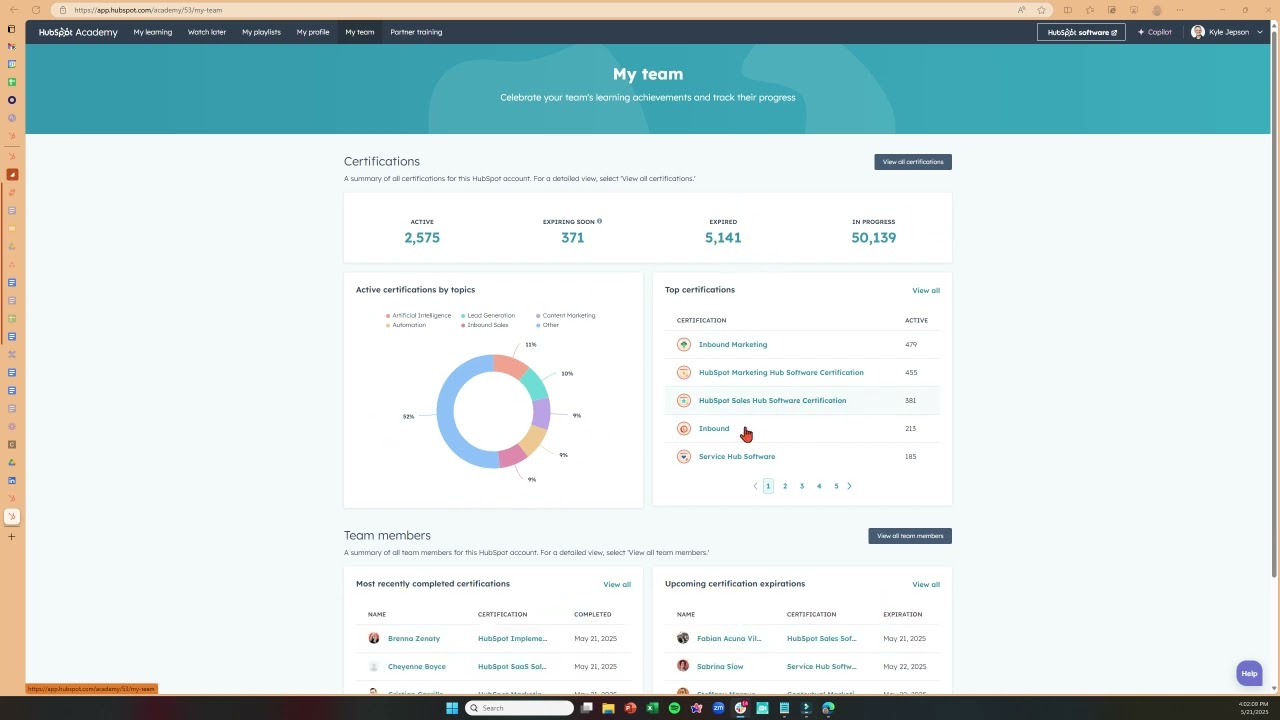This screenshot has height=720, width=1280.
Task: Click the Inbound Sales legend entry
Action: (x=484, y=325)
